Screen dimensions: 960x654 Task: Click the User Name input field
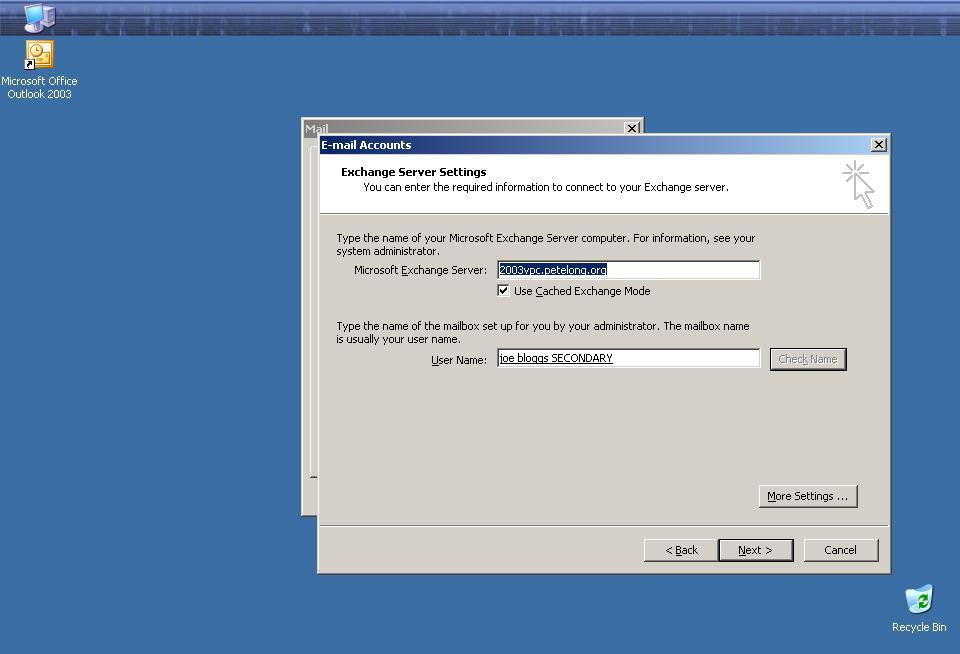(629, 358)
